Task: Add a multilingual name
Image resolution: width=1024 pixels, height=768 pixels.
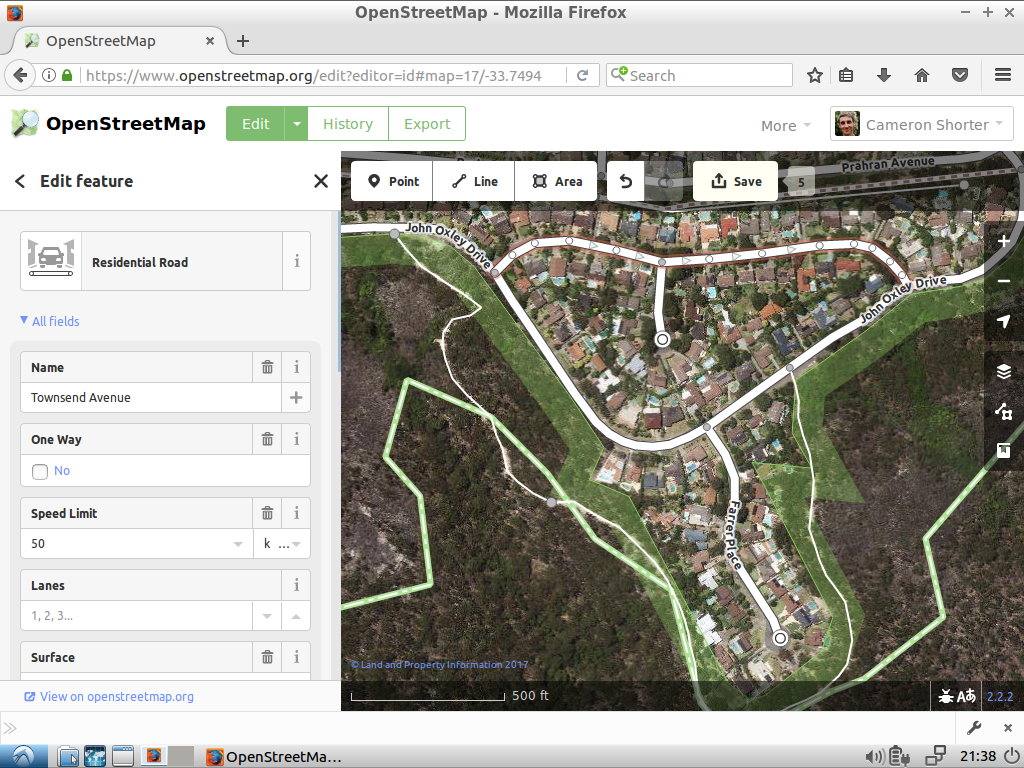Action: (x=296, y=397)
